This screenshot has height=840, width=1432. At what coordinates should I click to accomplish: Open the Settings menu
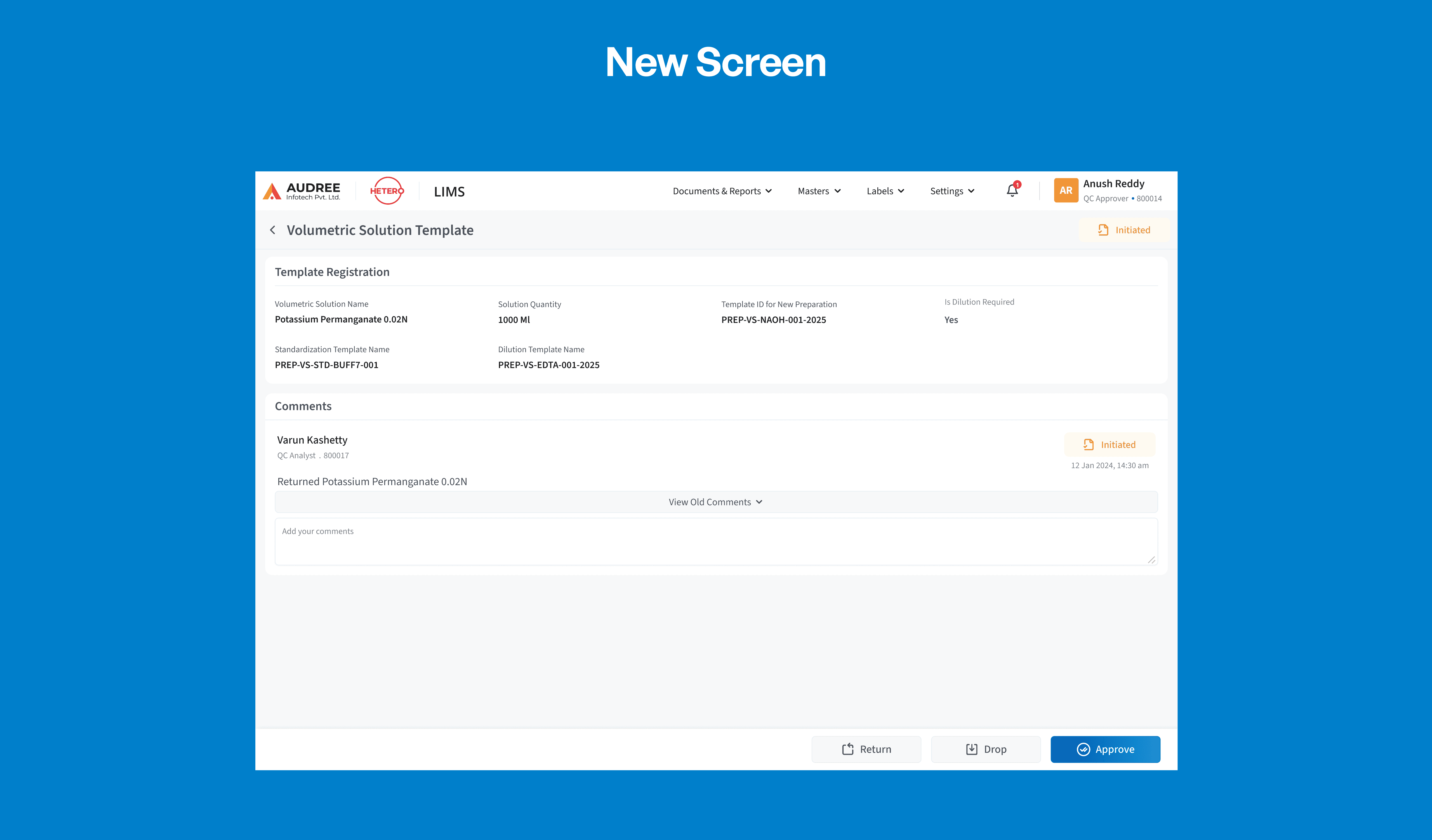tap(952, 191)
